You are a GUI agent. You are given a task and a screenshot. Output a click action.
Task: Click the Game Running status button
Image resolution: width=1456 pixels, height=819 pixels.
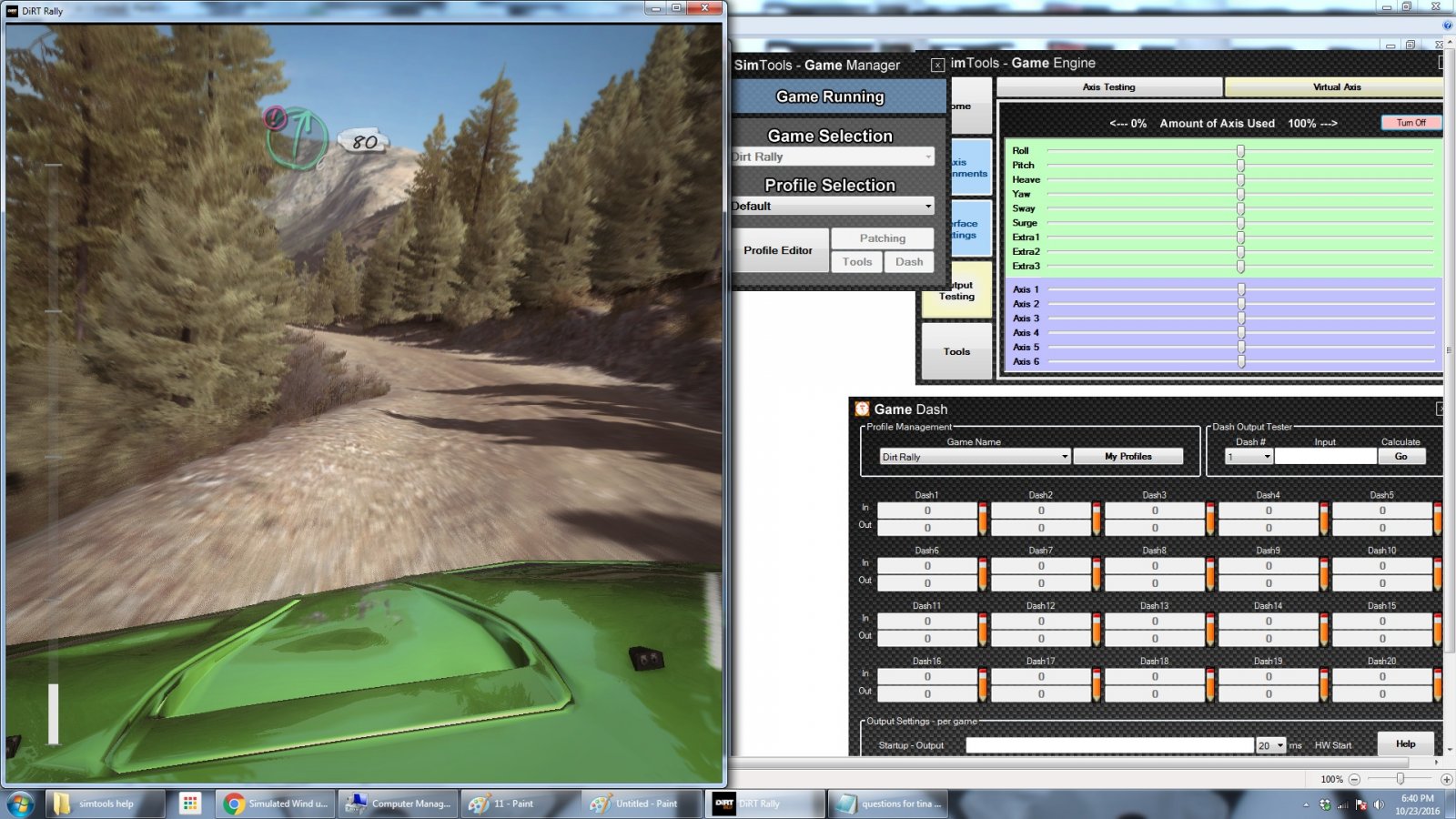point(839,97)
